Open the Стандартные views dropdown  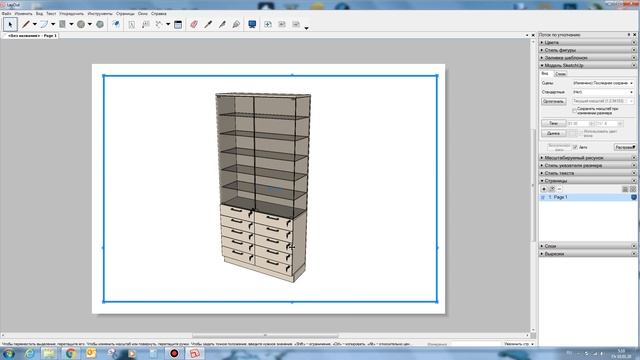coord(603,92)
